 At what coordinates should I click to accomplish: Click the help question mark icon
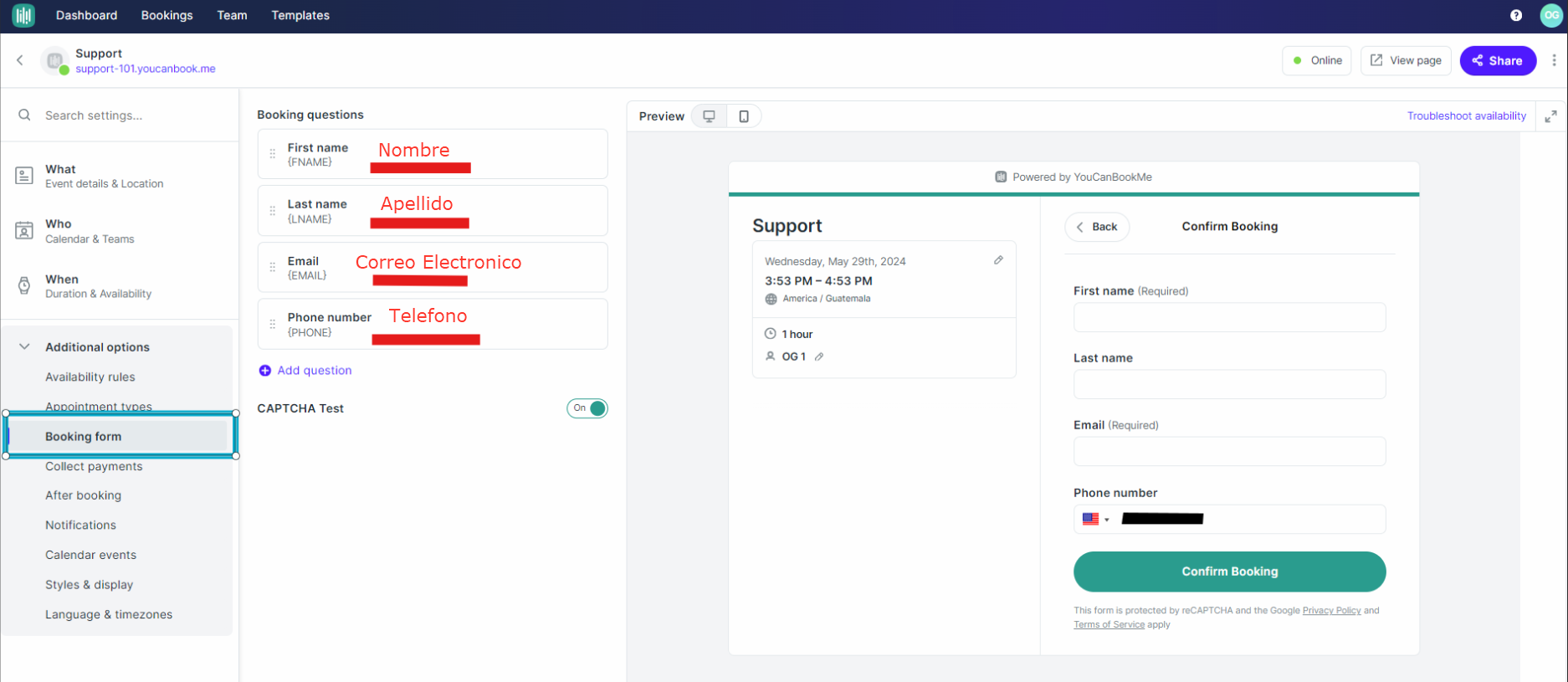click(1516, 15)
